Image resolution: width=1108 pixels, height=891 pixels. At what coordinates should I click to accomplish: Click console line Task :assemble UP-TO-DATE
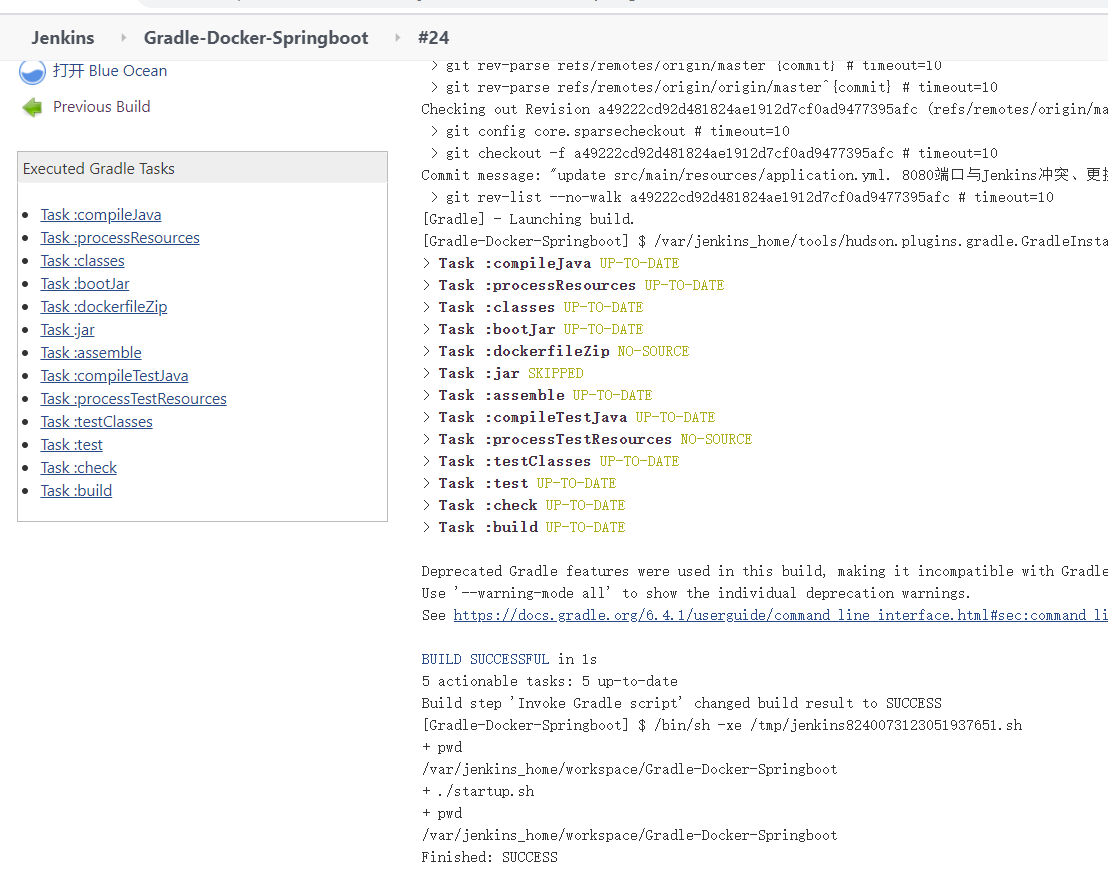click(537, 395)
